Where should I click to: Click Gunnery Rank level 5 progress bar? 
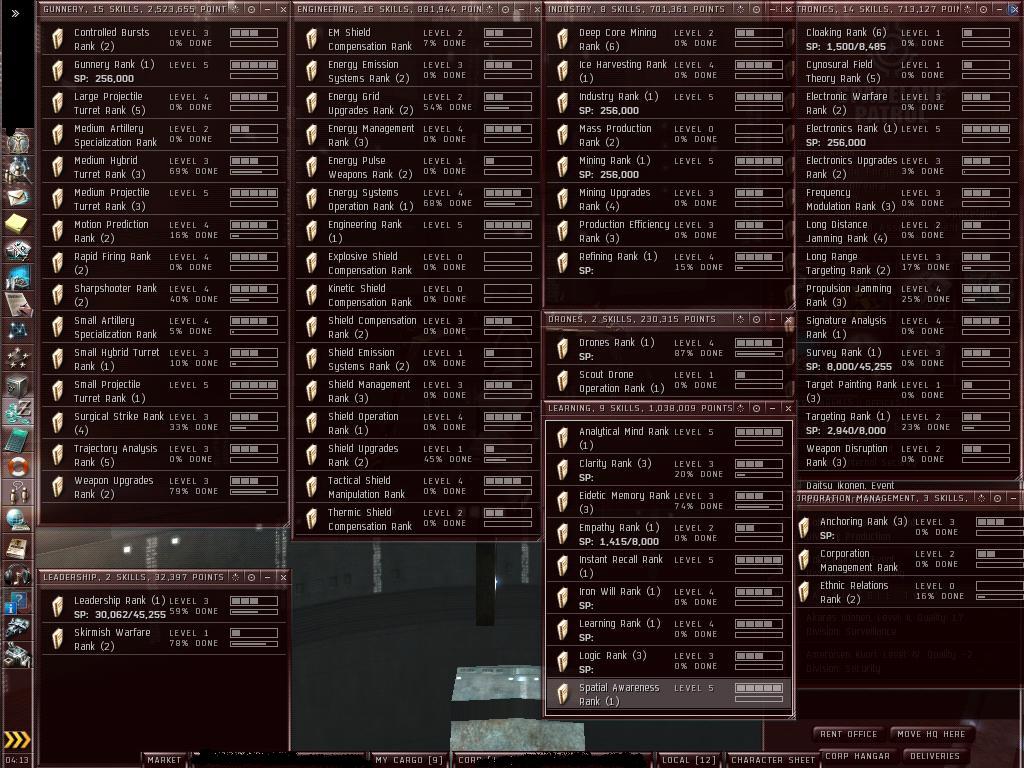coord(254,65)
